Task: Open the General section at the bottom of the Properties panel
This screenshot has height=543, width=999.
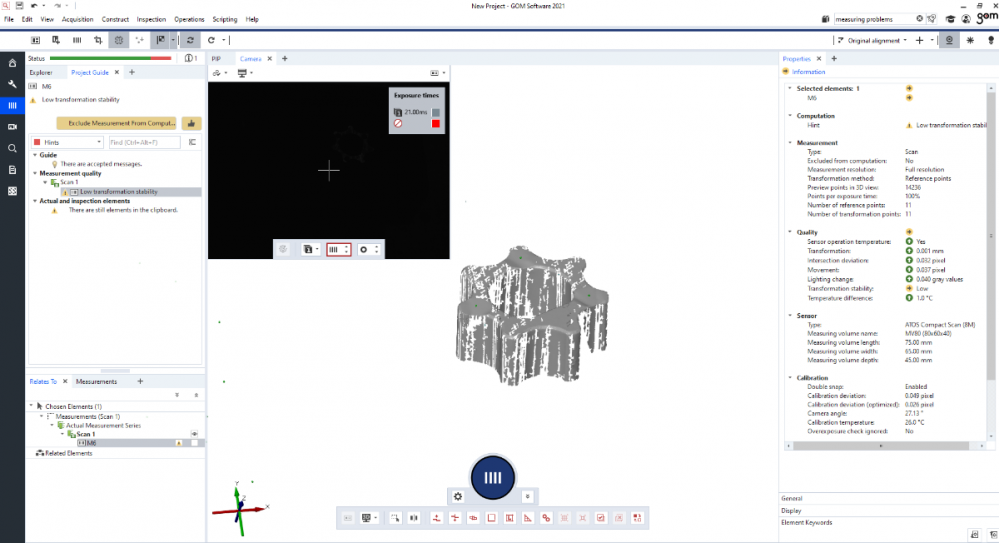Action: tap(792, 498)
